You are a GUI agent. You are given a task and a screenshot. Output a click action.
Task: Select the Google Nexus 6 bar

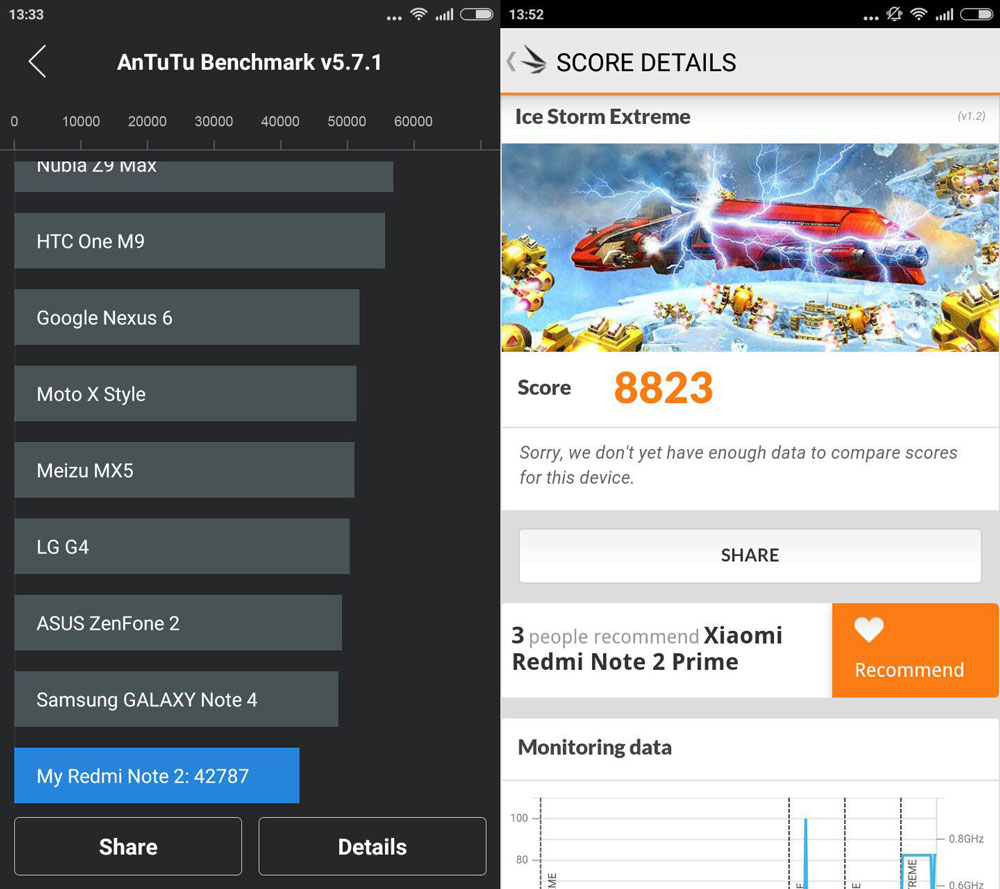187,318
